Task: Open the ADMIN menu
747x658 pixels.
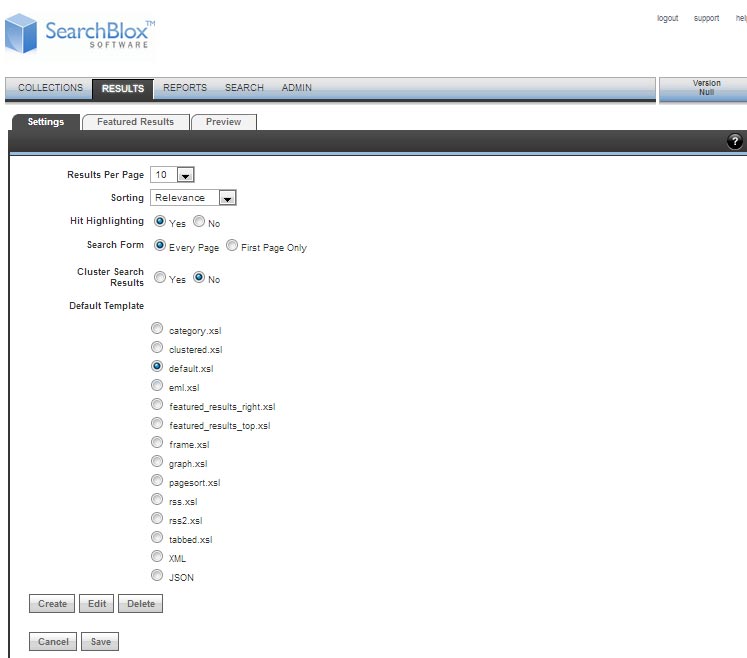Action: click(296, 88)
